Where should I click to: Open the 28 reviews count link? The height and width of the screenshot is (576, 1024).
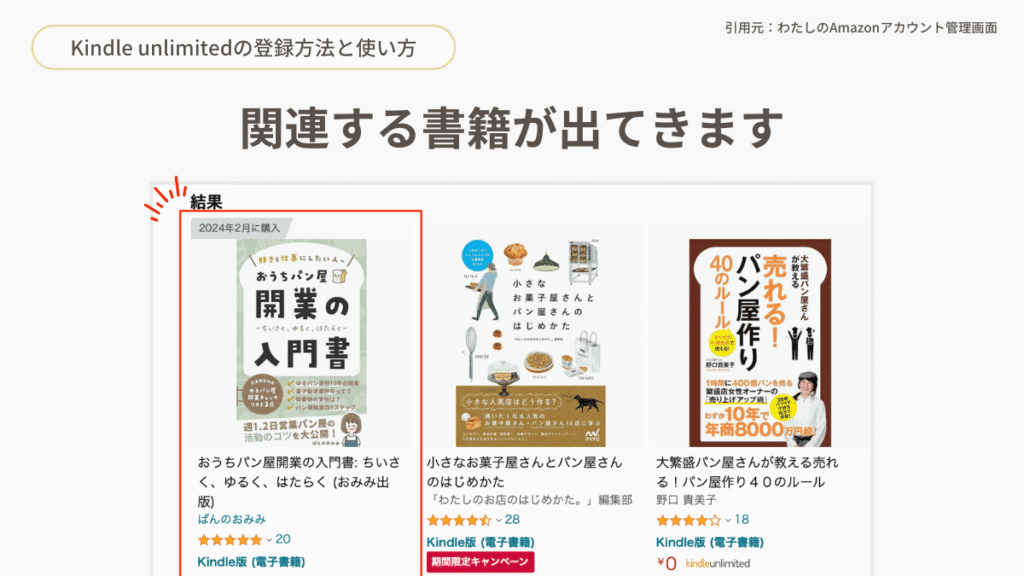click(513, 520)
